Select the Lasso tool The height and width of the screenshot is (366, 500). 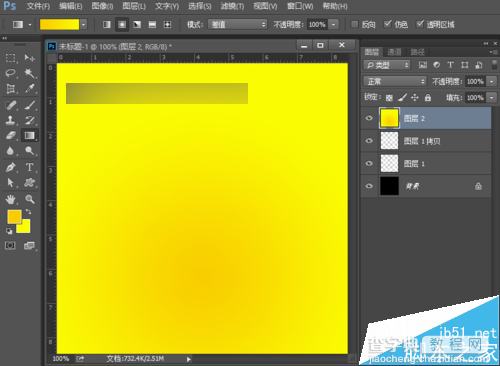(11, 73)
